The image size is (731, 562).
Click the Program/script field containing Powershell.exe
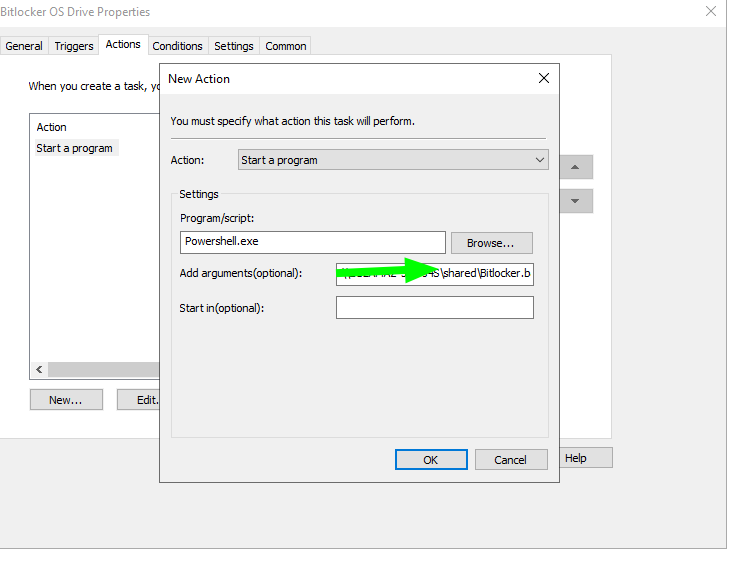(312, 242)
